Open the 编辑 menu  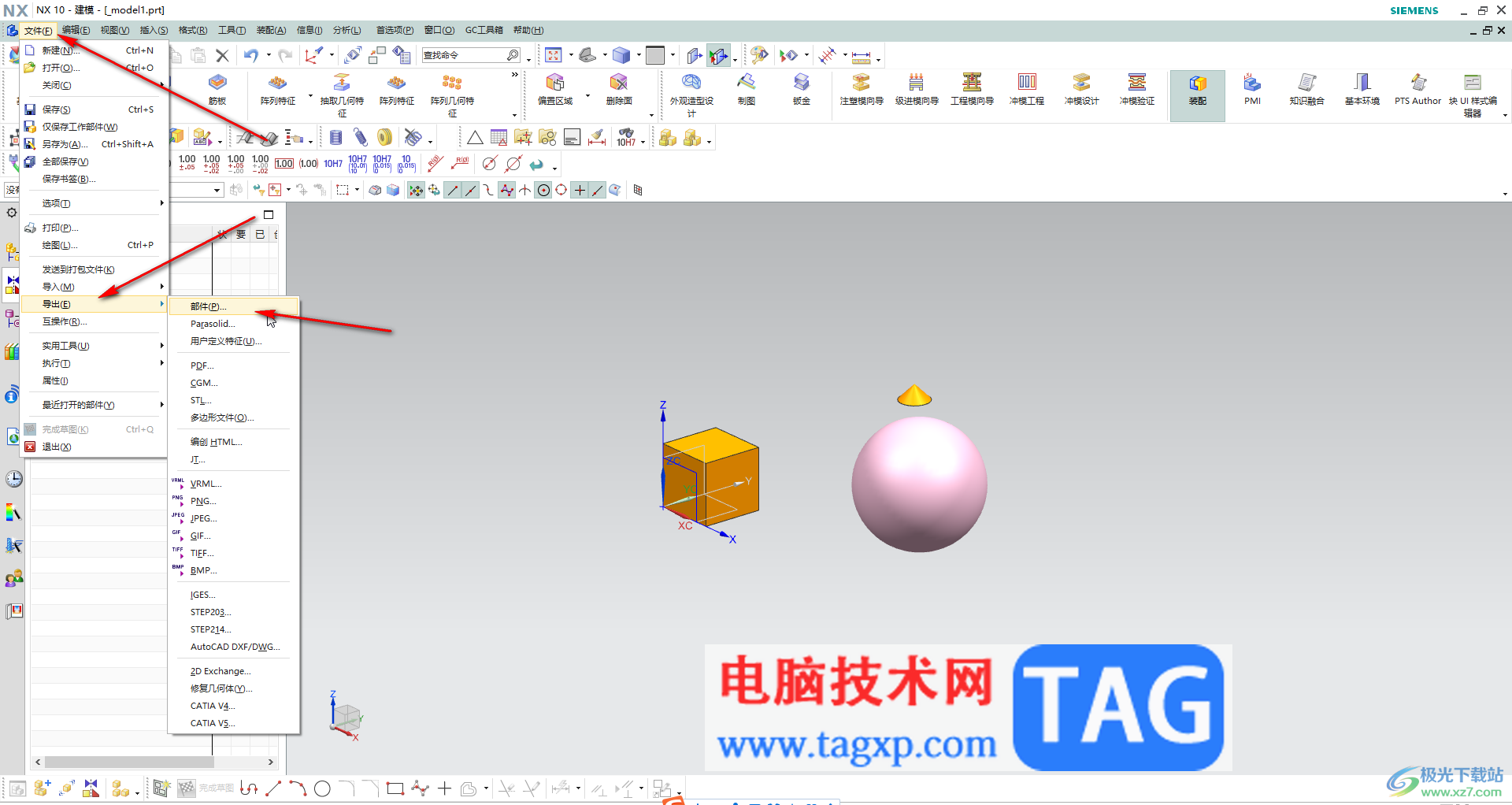coord(76,30)
